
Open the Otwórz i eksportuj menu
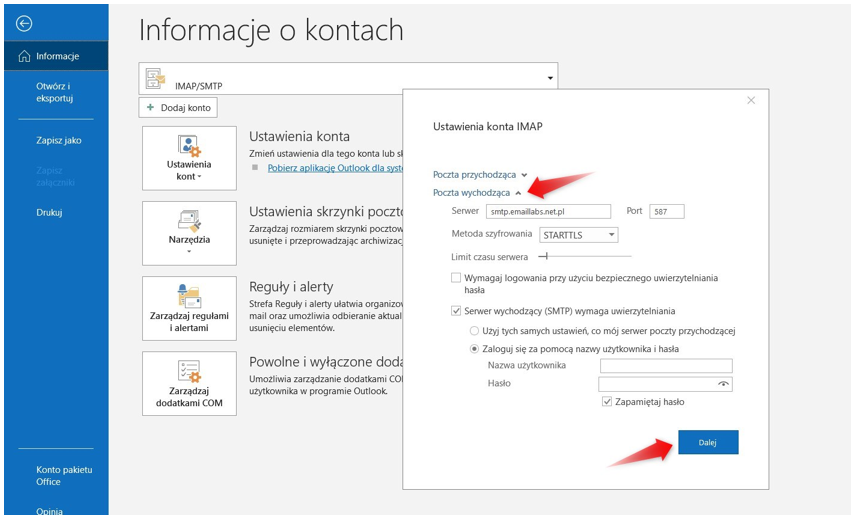(55, 92)
